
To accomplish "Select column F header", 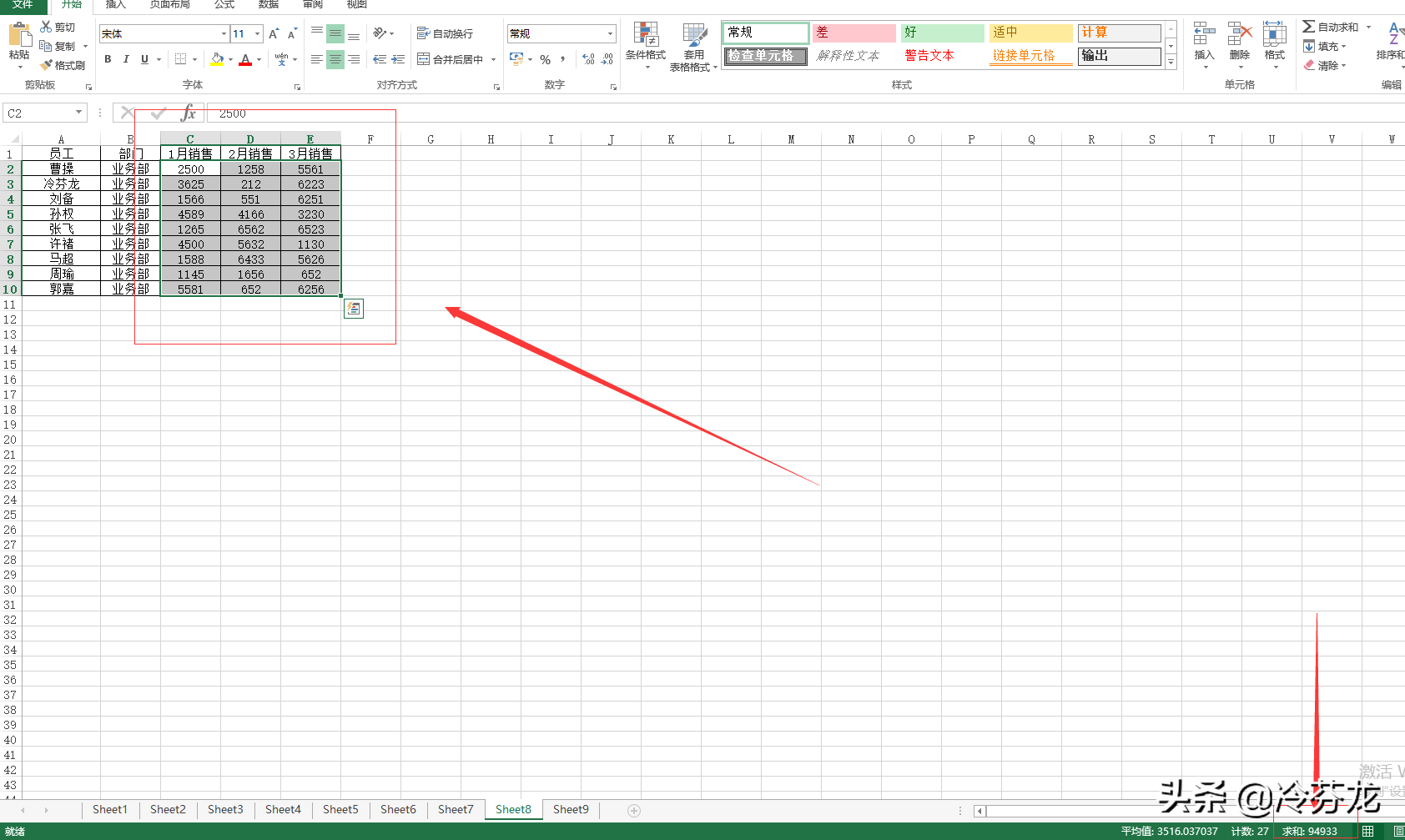I will [370, 139].
